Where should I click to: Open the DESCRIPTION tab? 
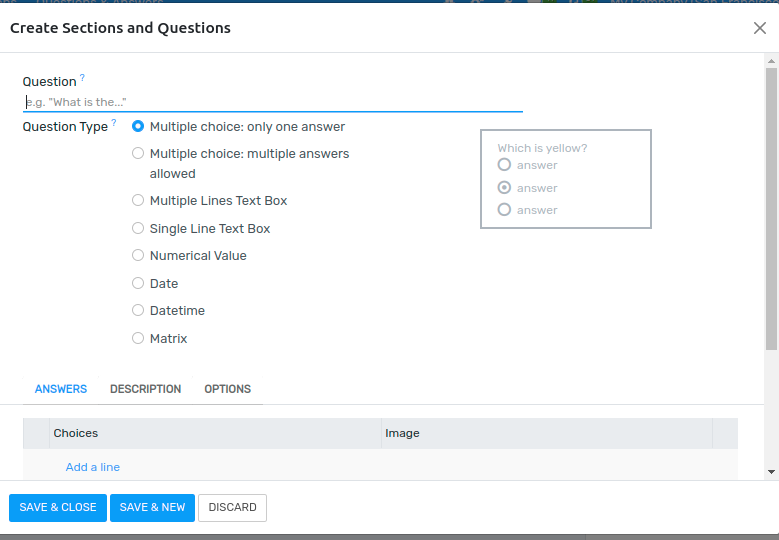(x=146, y=389)
